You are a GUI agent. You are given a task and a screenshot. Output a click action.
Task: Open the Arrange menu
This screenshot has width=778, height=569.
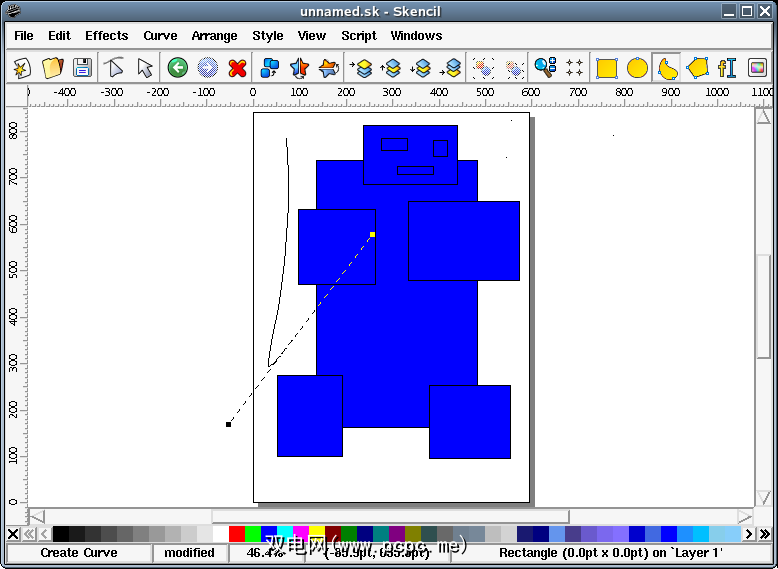tap(214, 36)
